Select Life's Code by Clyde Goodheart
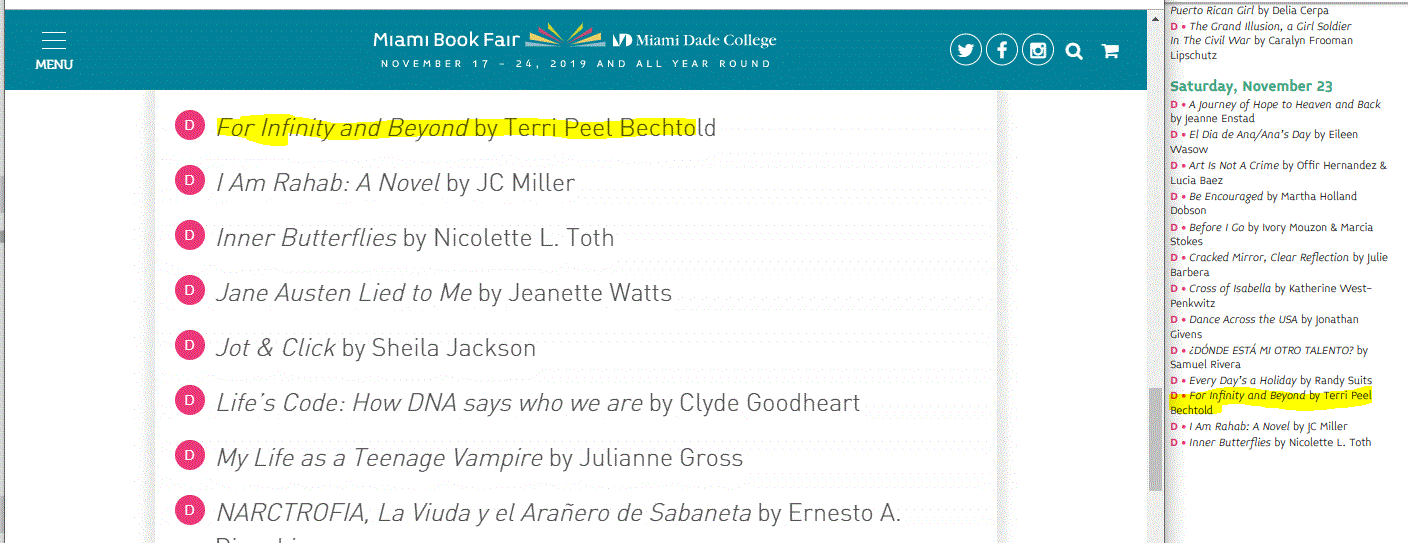This screenshot has height=543, width=1408. point(538,403)
